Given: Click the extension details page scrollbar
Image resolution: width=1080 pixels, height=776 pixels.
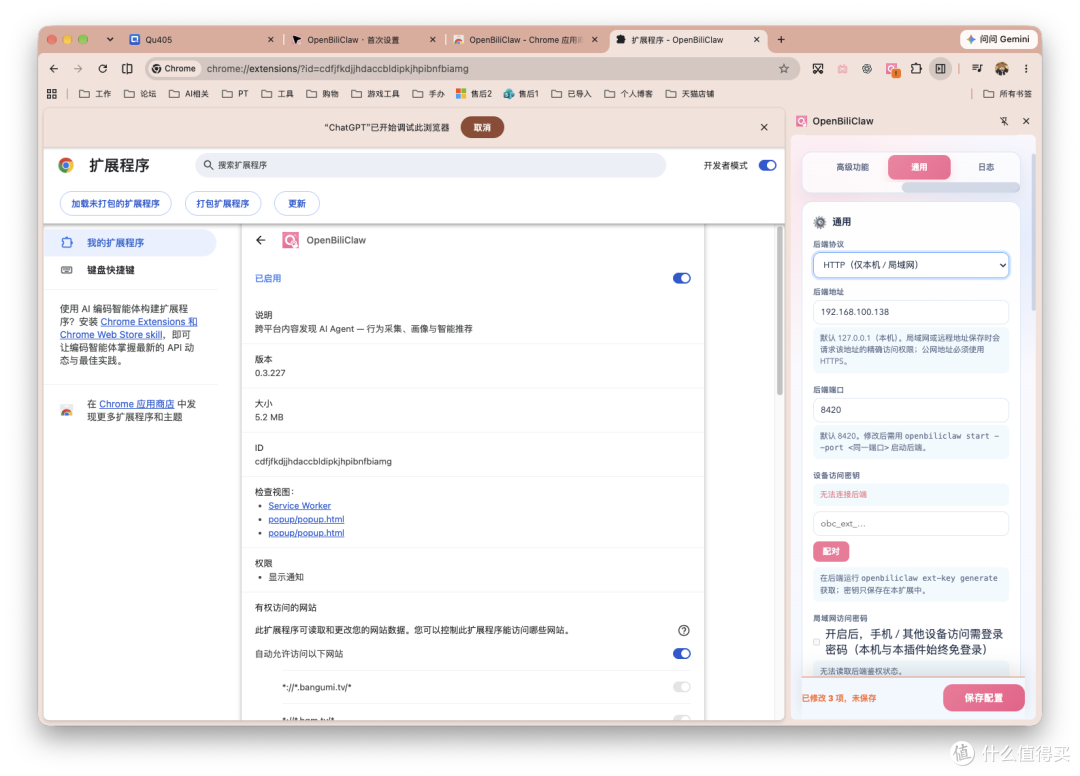Looking at the screenshot, I should (x=780, y=311).
